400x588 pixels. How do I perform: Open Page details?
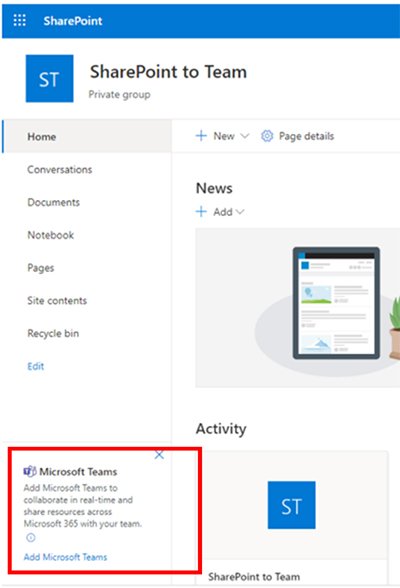tap(306, 136)
